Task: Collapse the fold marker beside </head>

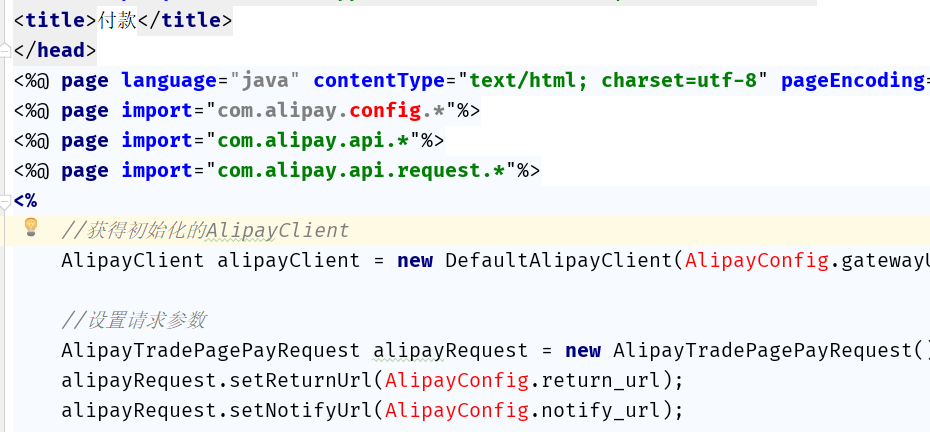Action: pyautogui.click(x=5, y=50)
